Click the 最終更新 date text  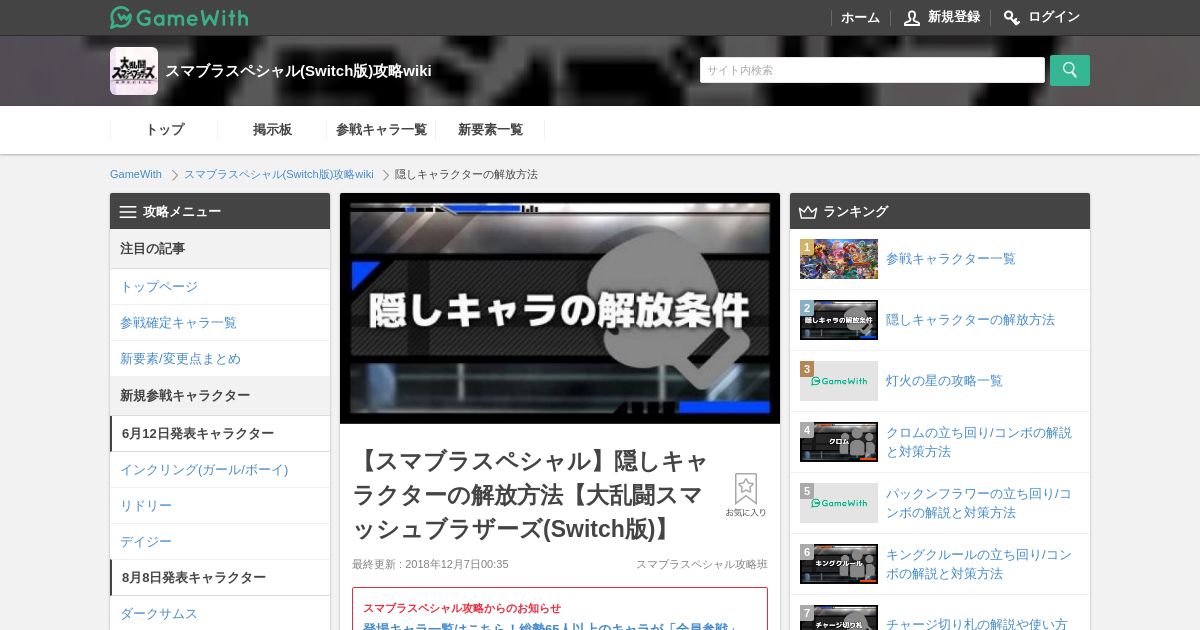[430, 564]
